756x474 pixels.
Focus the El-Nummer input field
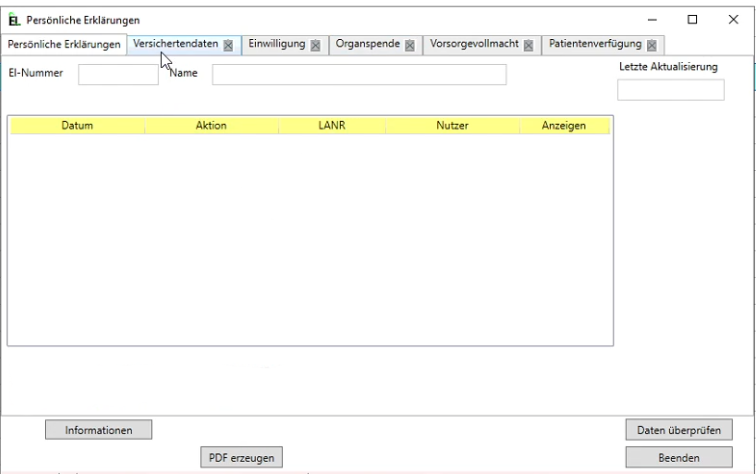point(118,74)
